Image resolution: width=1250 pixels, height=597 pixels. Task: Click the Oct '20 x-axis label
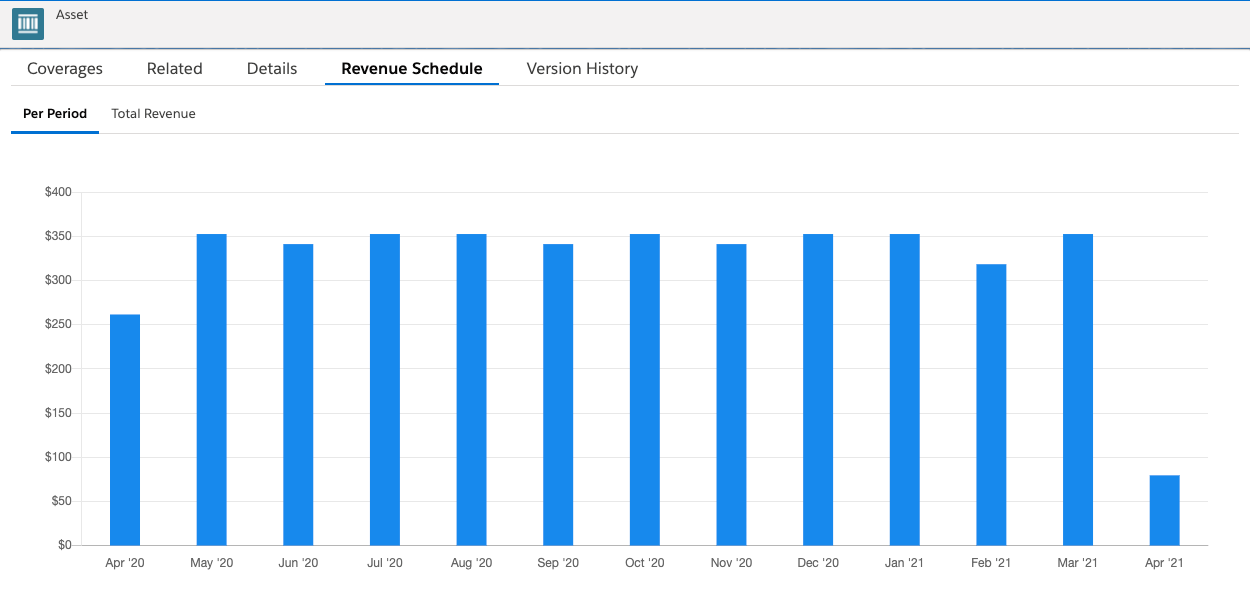coord(645,563)
